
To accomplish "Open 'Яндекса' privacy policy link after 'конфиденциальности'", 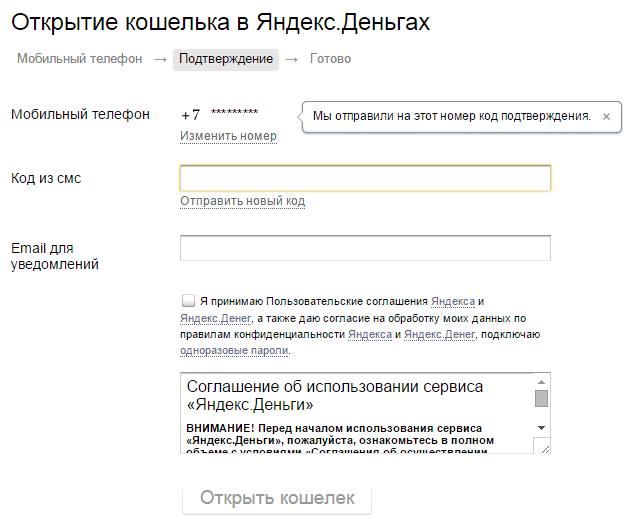I will click(x=370, y=334).
